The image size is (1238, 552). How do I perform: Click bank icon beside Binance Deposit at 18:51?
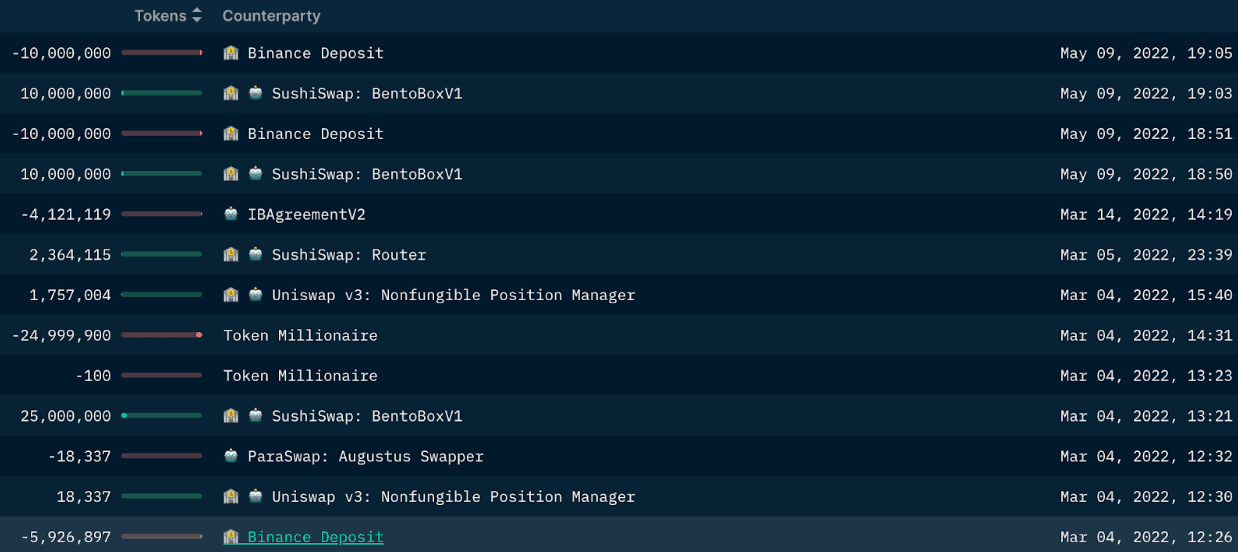click(231, 134)
